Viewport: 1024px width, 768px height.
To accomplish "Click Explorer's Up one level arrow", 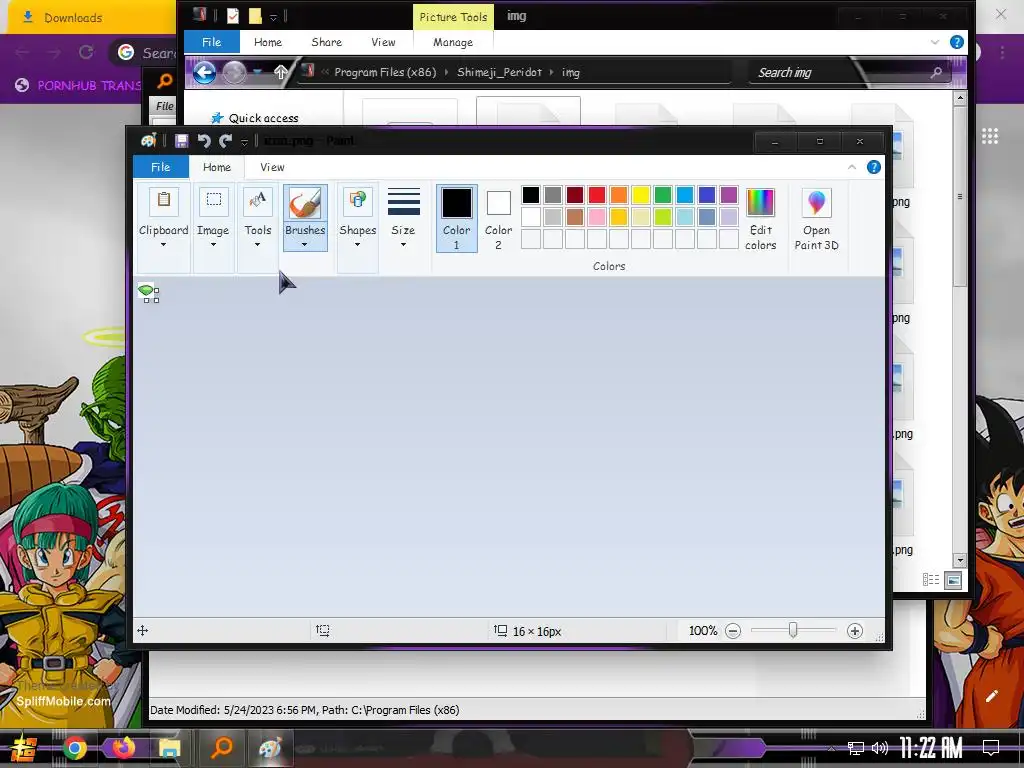I will point(281,72).
